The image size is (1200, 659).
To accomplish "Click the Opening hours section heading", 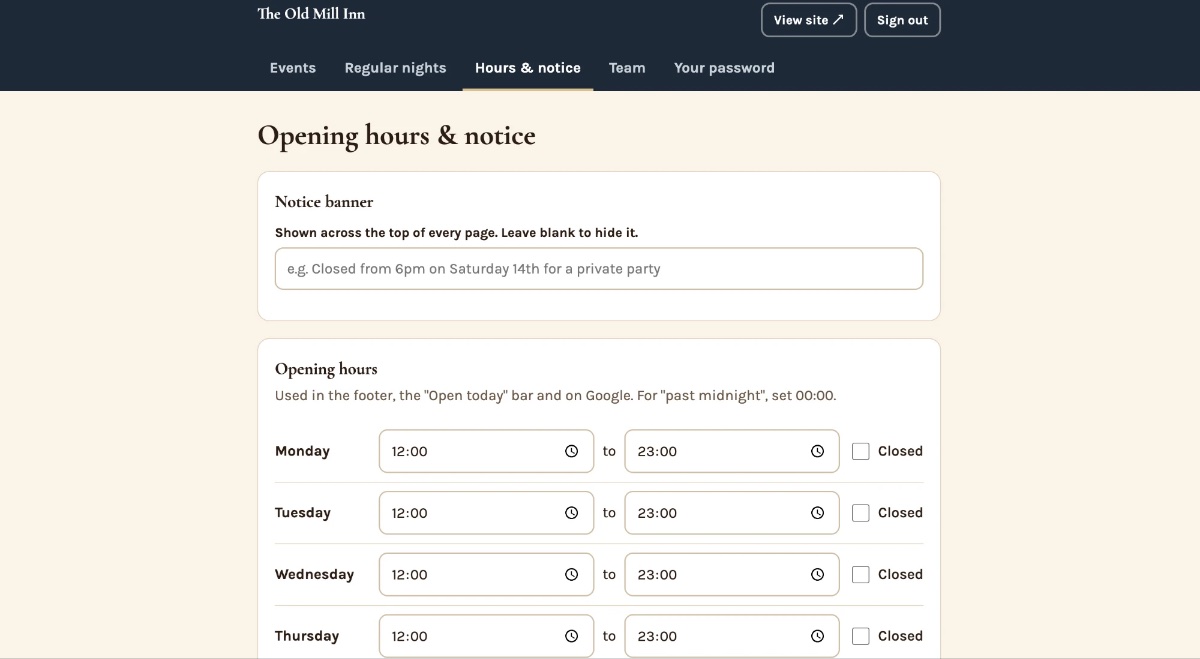I will click(326, 369).
